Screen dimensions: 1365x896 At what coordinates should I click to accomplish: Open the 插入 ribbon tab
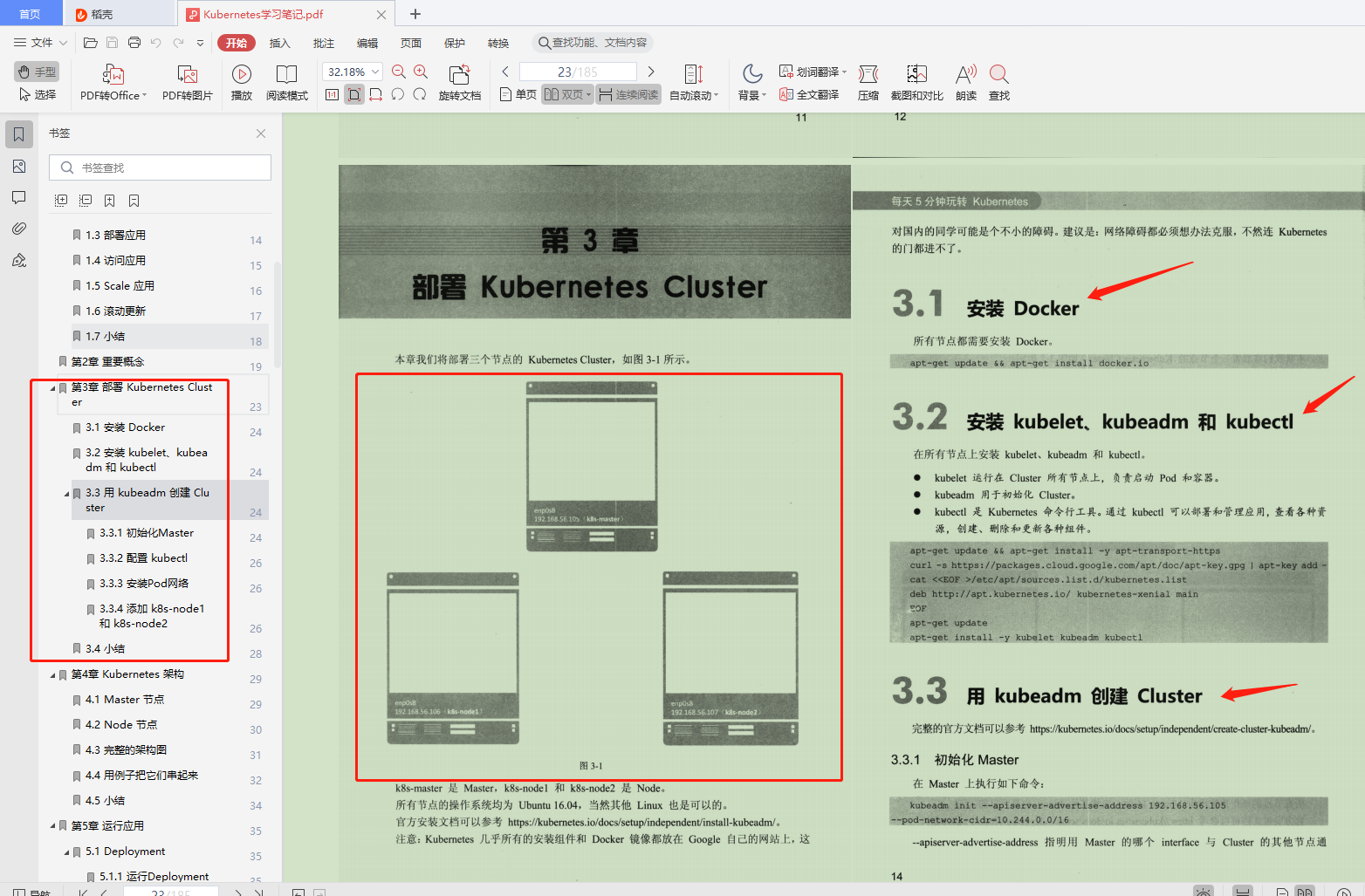point(279,43)
